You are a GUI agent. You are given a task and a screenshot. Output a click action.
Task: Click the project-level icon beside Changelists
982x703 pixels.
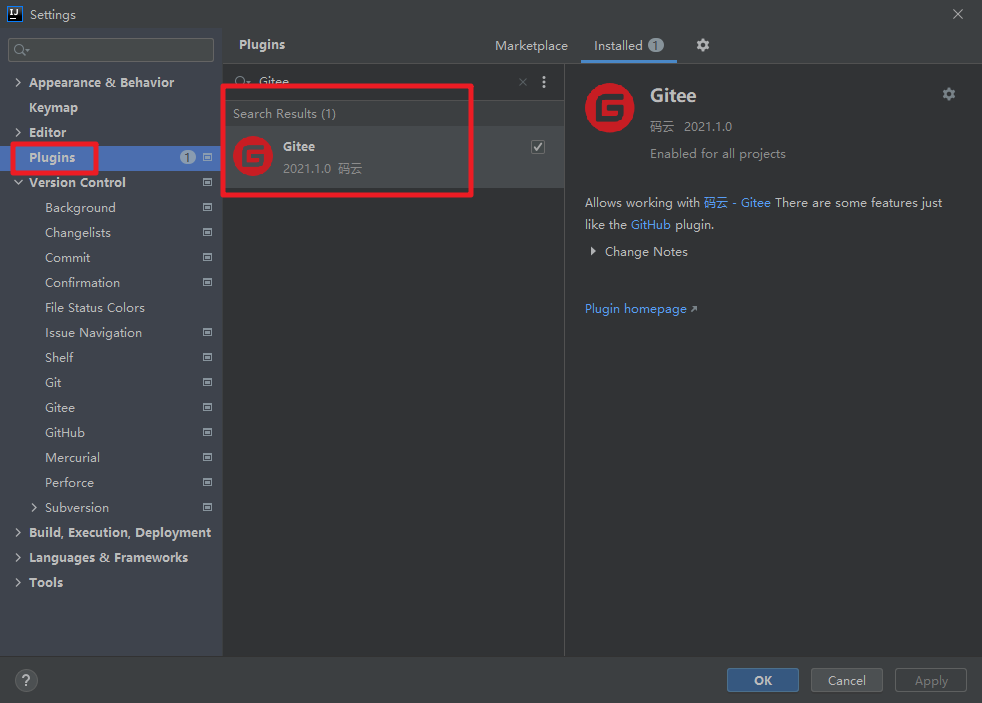207,232
